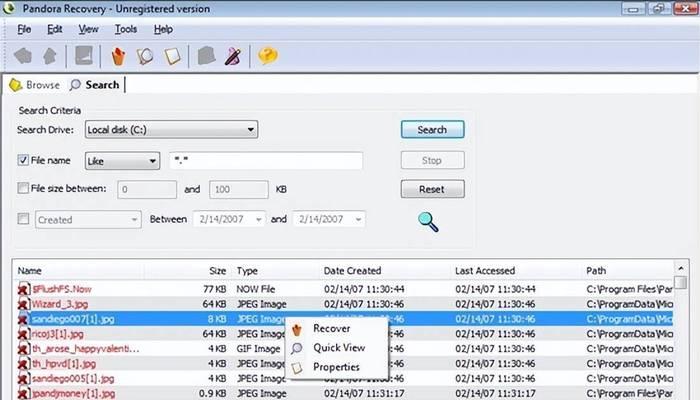The height and width of the screenshot is (400, 700).
Task: Click the orange Recover toolbar icon
Action: click(118, 56)
